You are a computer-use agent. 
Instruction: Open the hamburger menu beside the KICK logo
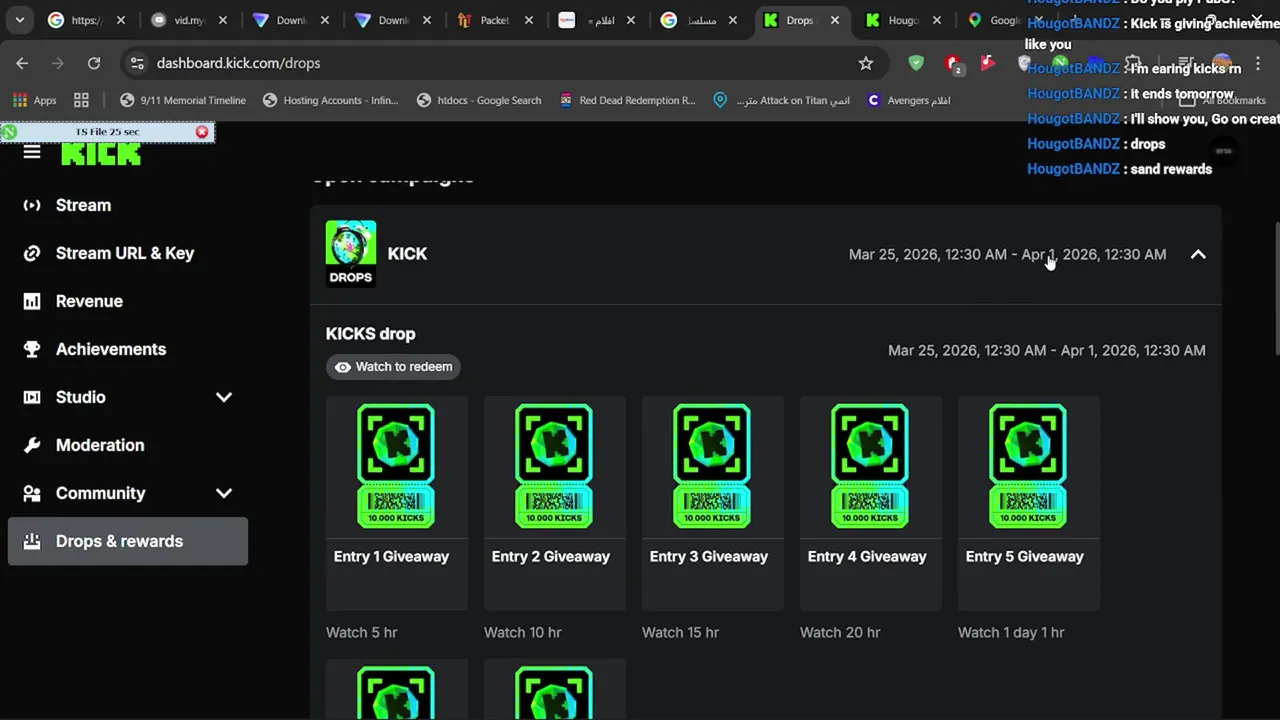click(x=32, y=152)
